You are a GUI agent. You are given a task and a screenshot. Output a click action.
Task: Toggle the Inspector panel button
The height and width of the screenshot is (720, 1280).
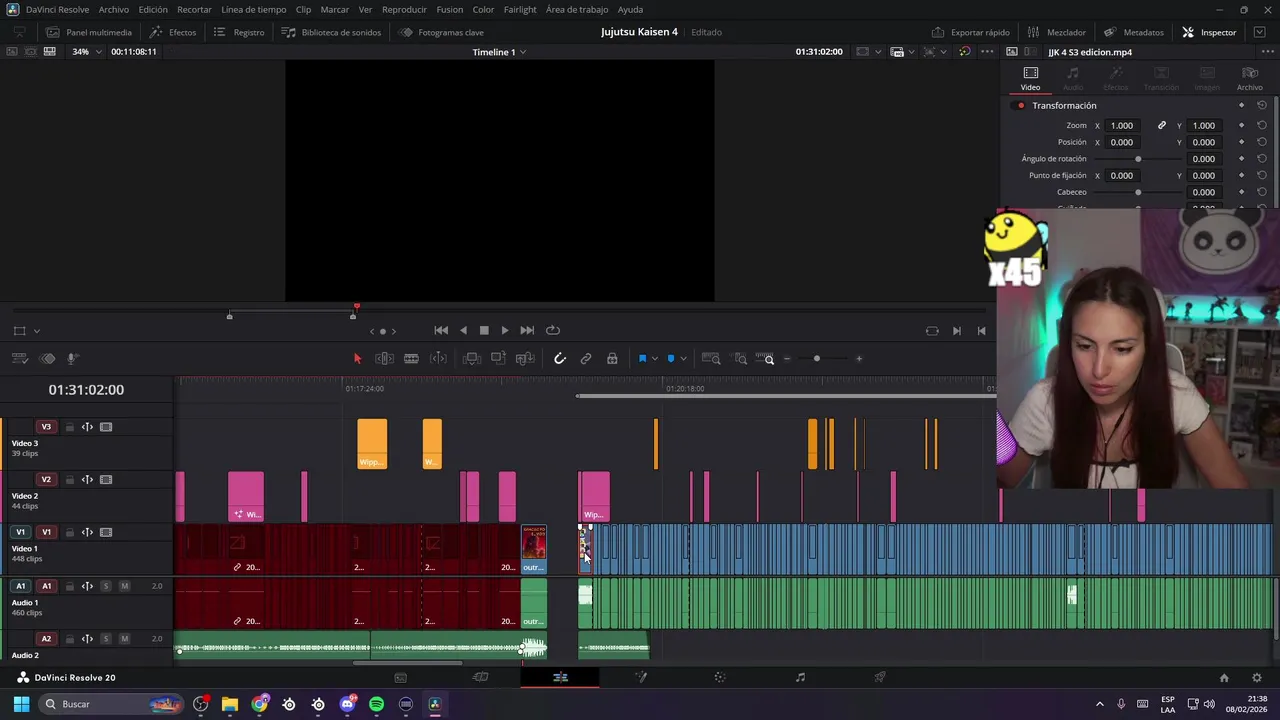coord(1209,32)
